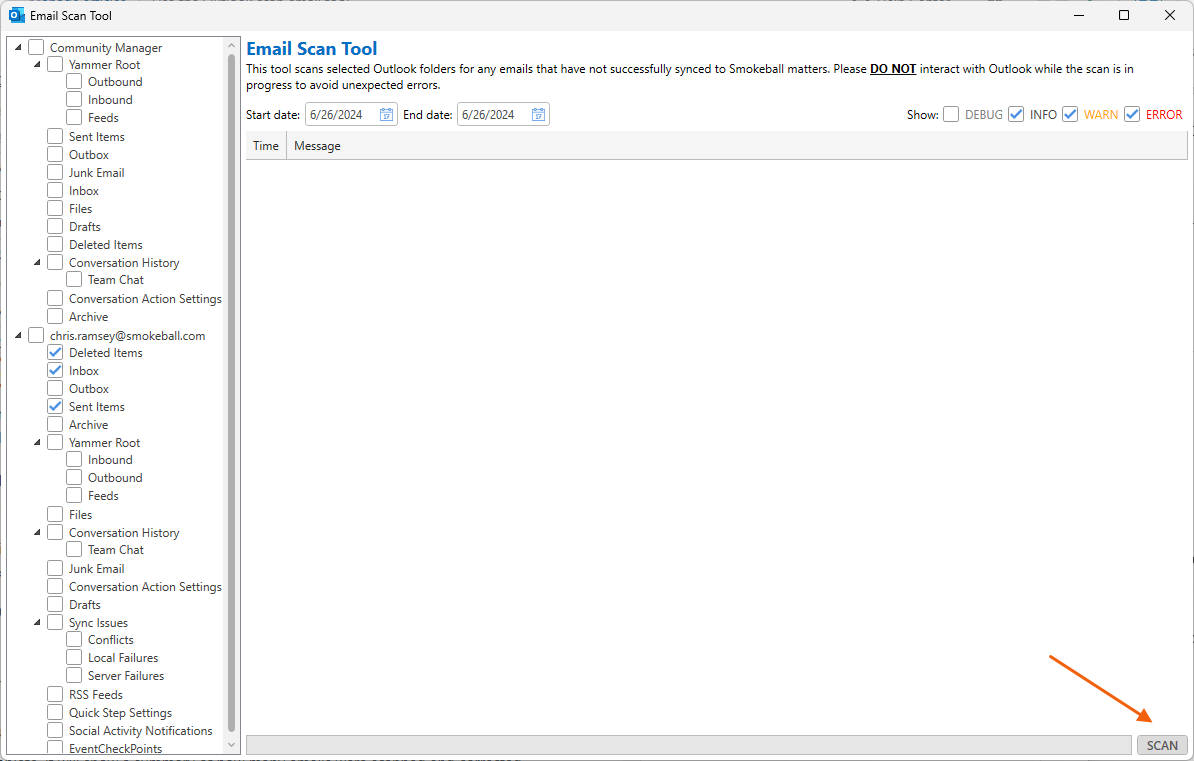
Task: Select Outbound under Community Manager's Yammer Root
Action: click(115, 82)
